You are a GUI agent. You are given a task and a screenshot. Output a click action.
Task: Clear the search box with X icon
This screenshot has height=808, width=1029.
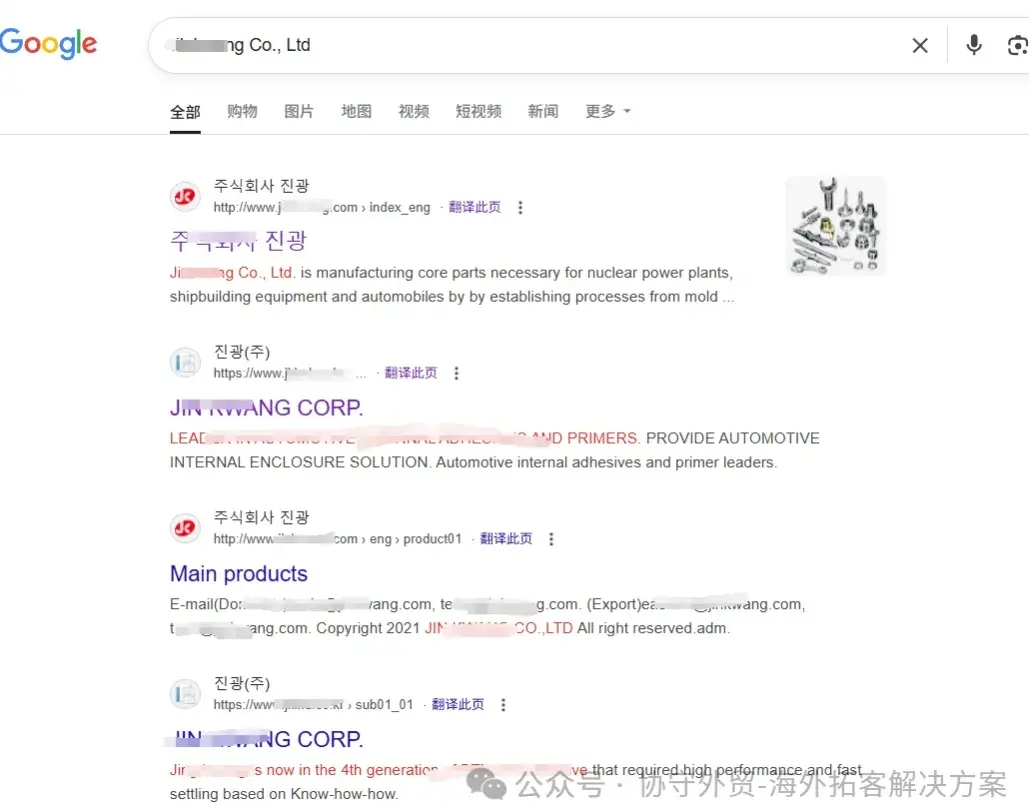(x=920, y=45)
